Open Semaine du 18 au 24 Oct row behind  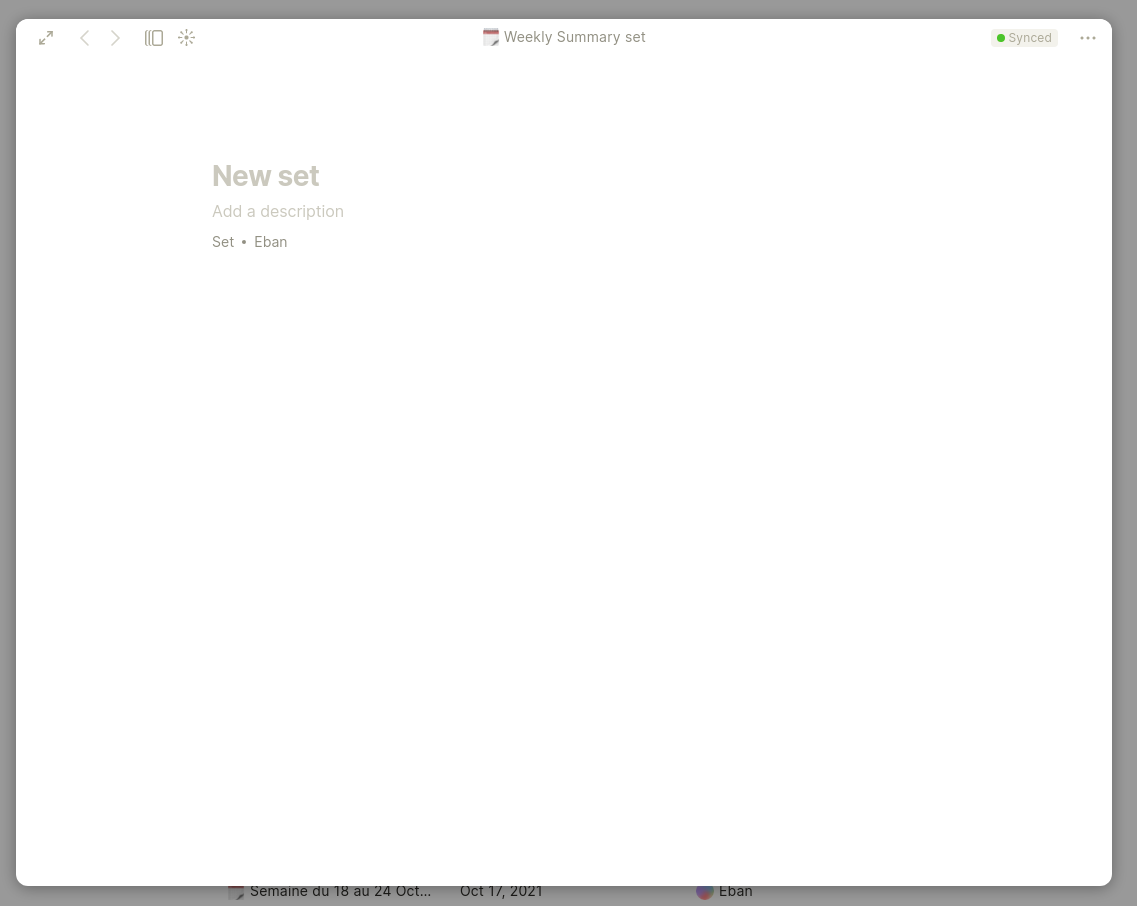[330, 891]
